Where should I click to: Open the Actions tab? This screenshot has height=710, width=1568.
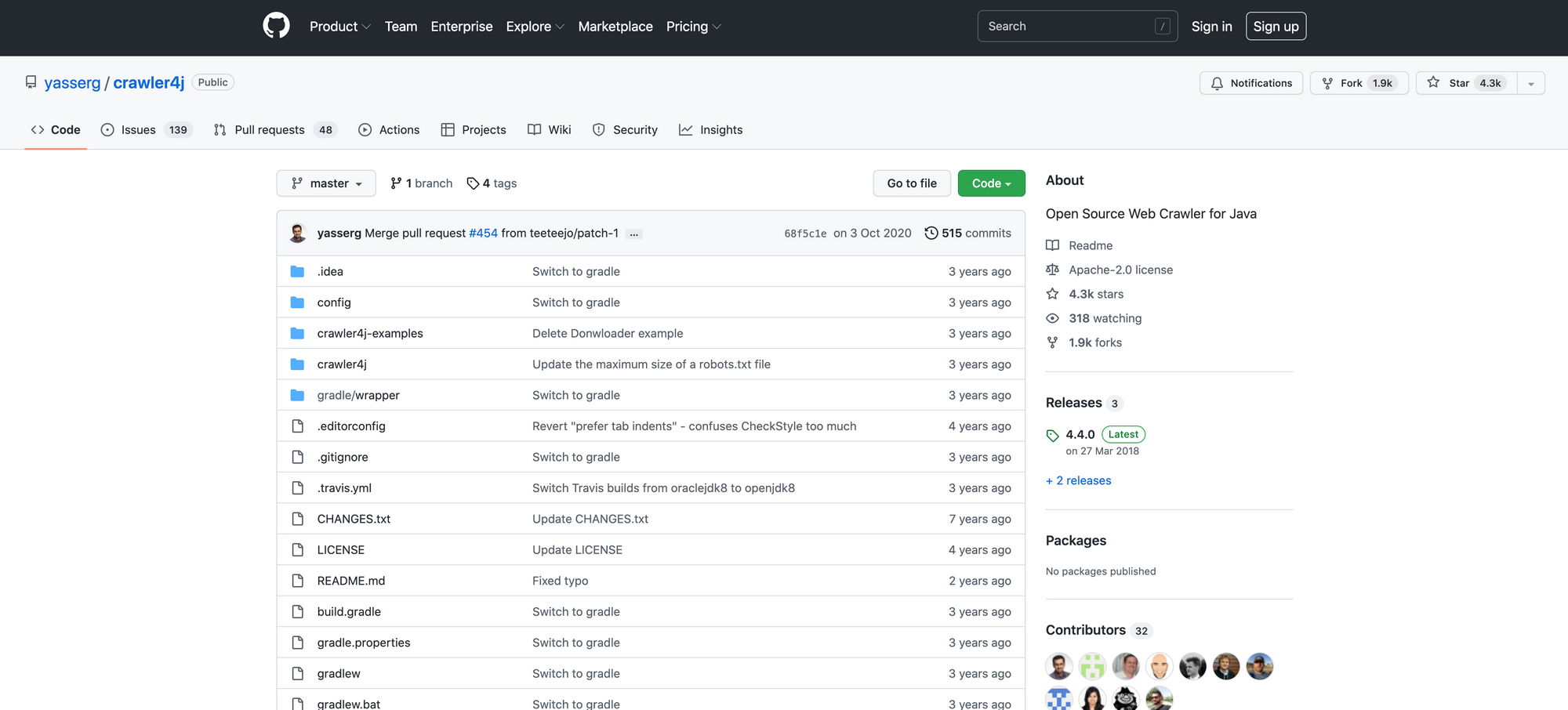[x=389, y=130]
